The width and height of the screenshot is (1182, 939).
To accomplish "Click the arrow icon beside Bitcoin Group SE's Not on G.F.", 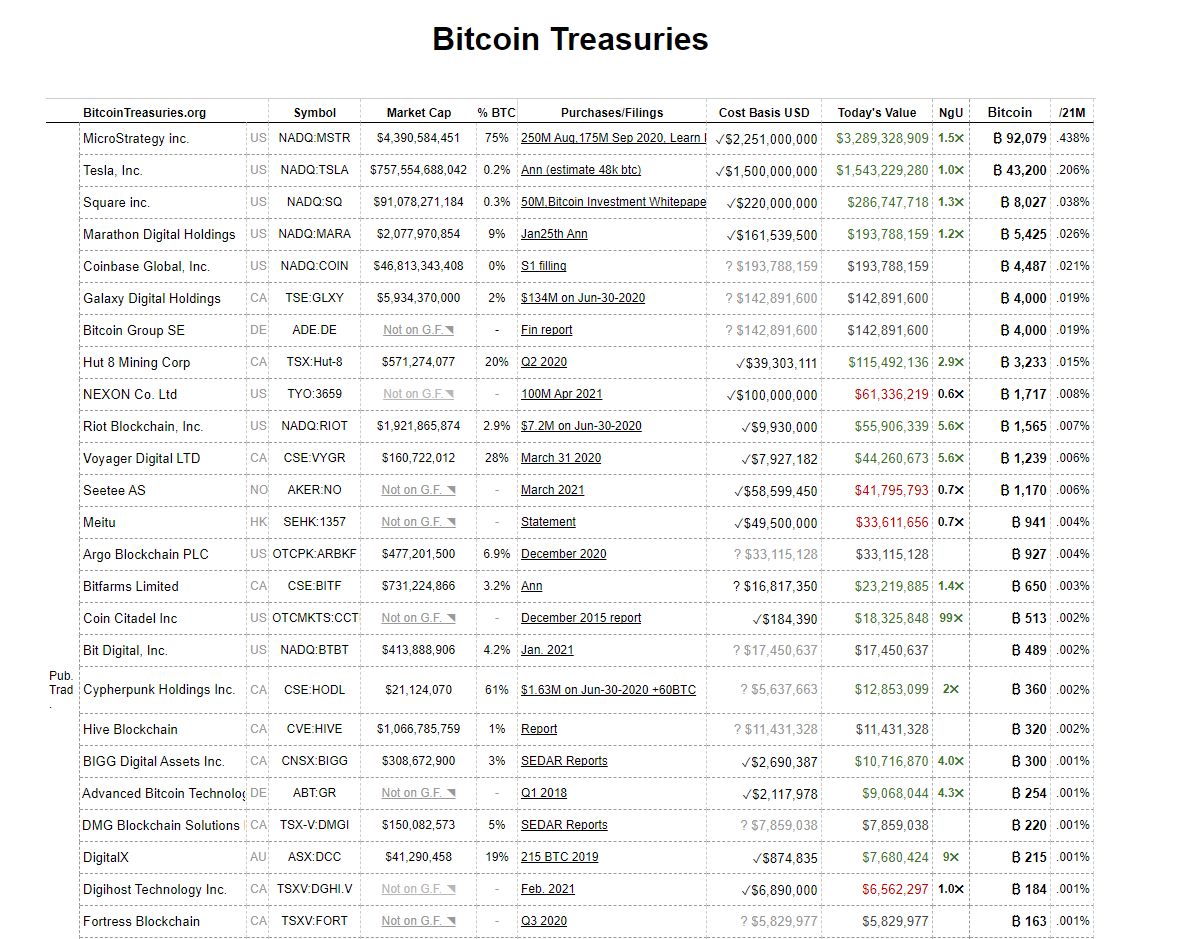I will point(450,330).
